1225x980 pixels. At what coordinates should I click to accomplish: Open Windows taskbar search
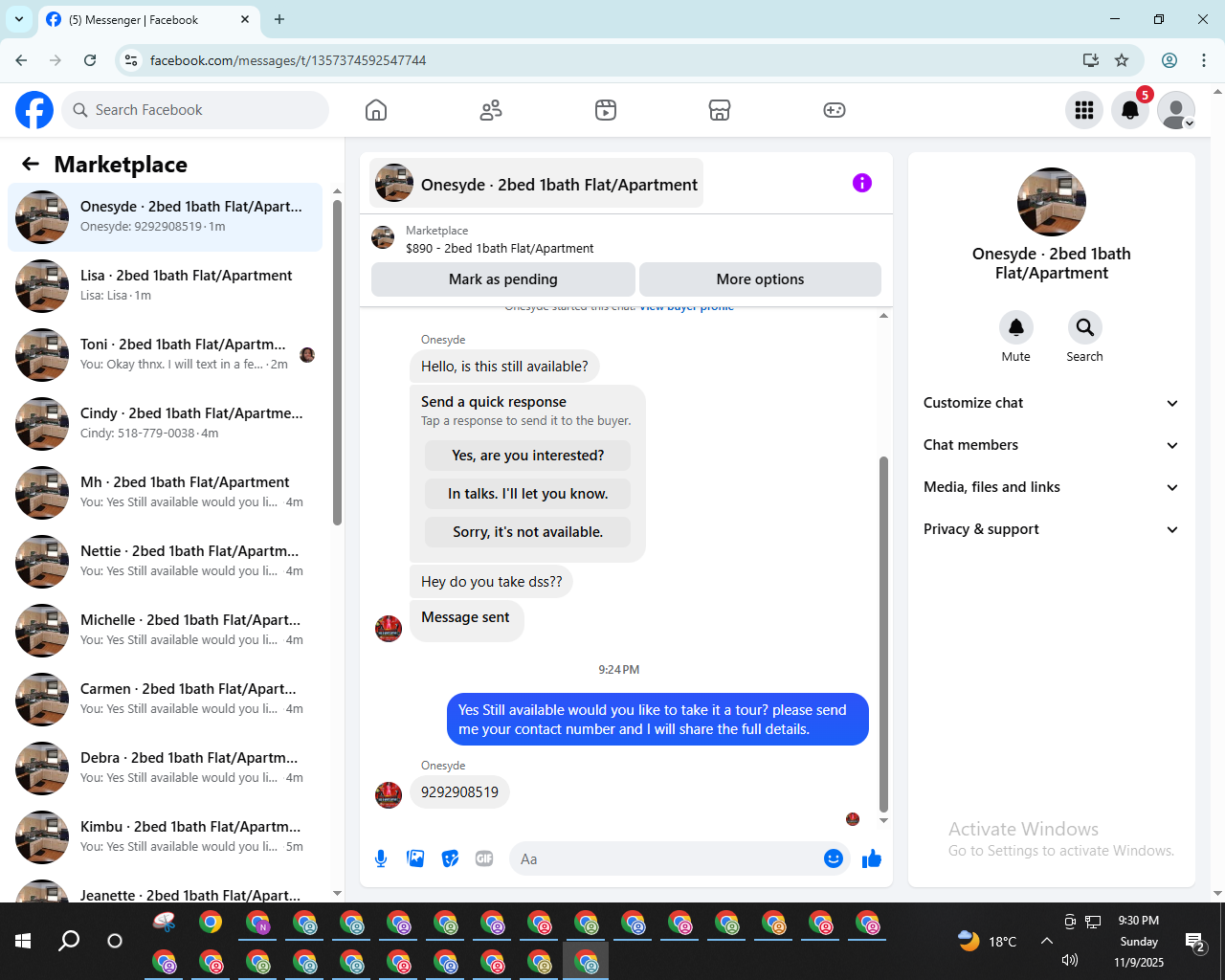(69, 941)
